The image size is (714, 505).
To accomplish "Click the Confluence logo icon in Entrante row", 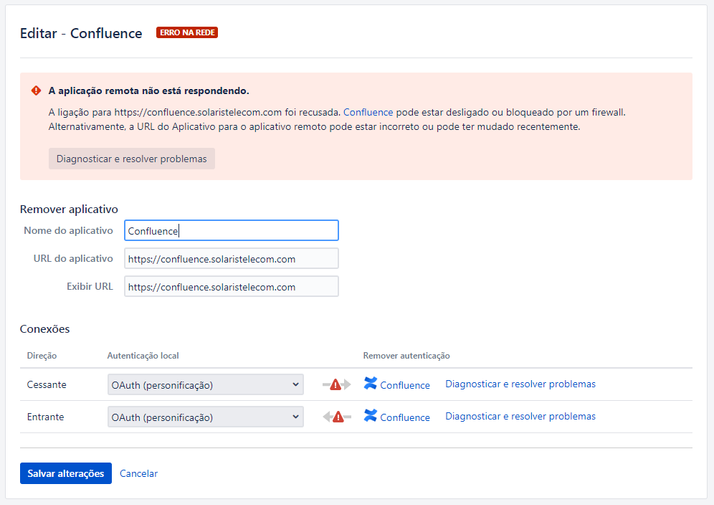I will [370, 415].
